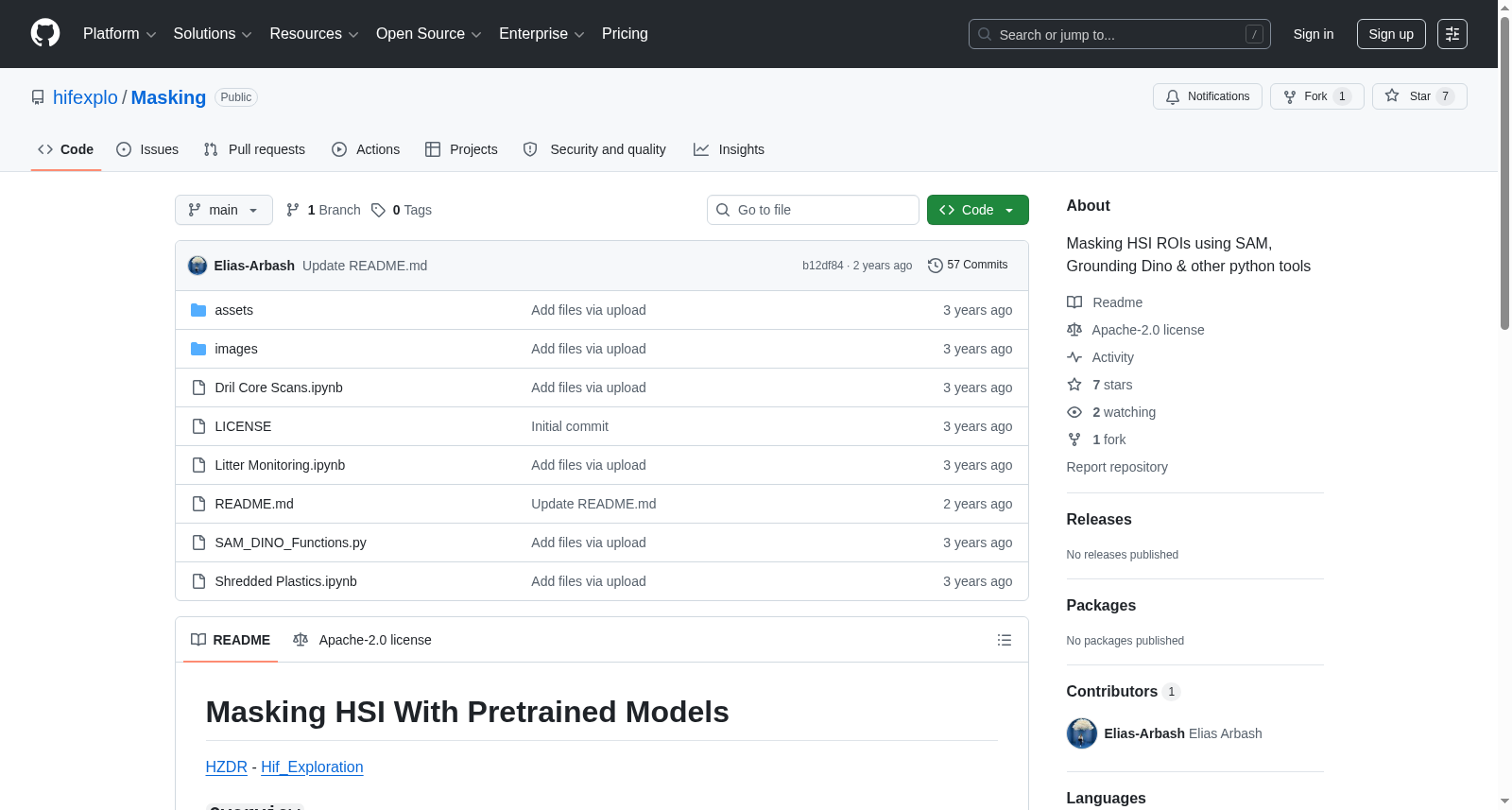Select the Apache-2.0 license tab

point(362,640)
